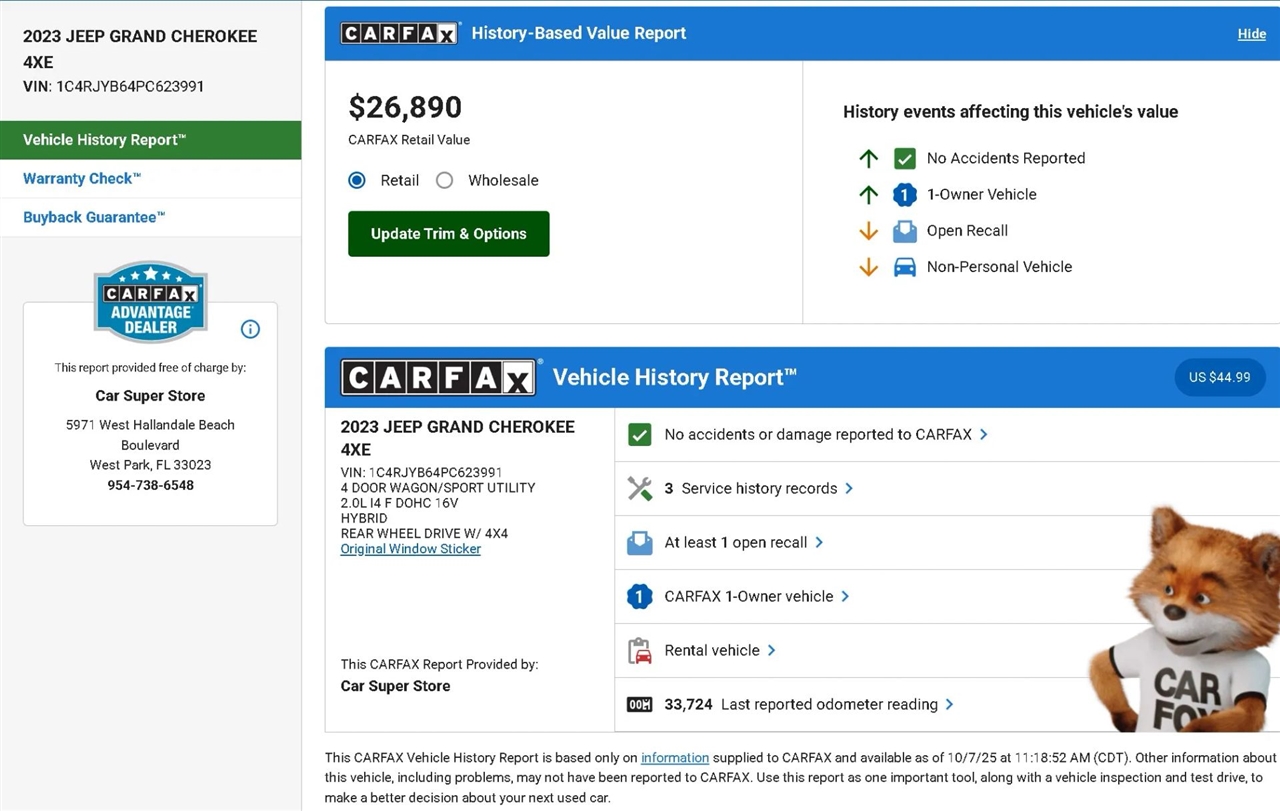
Task: Open the Warranty Check tab
Action: (82, 179)
